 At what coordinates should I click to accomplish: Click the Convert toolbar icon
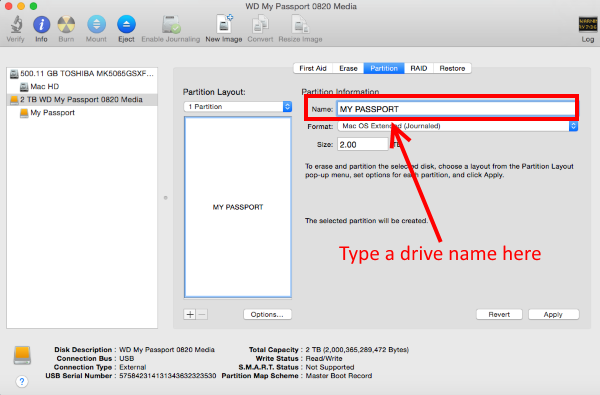[x=260, y=24]
